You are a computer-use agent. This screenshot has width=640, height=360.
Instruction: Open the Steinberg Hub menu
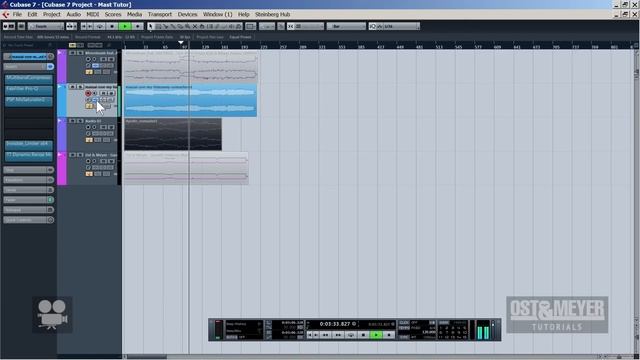pyautogui.click(x=273, y=14)
